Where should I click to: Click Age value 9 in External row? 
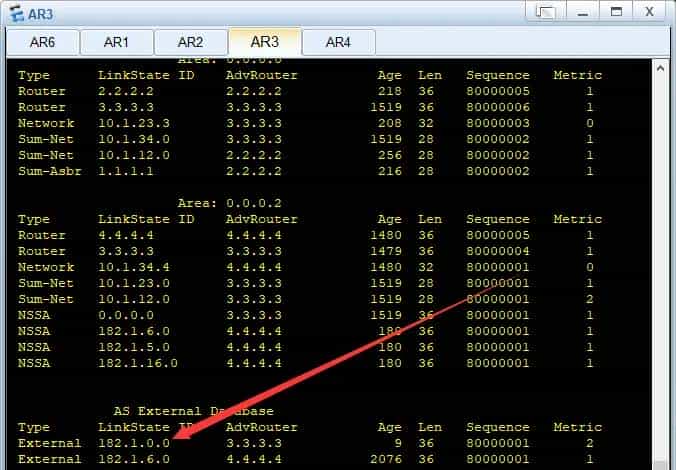pos(398,443)
